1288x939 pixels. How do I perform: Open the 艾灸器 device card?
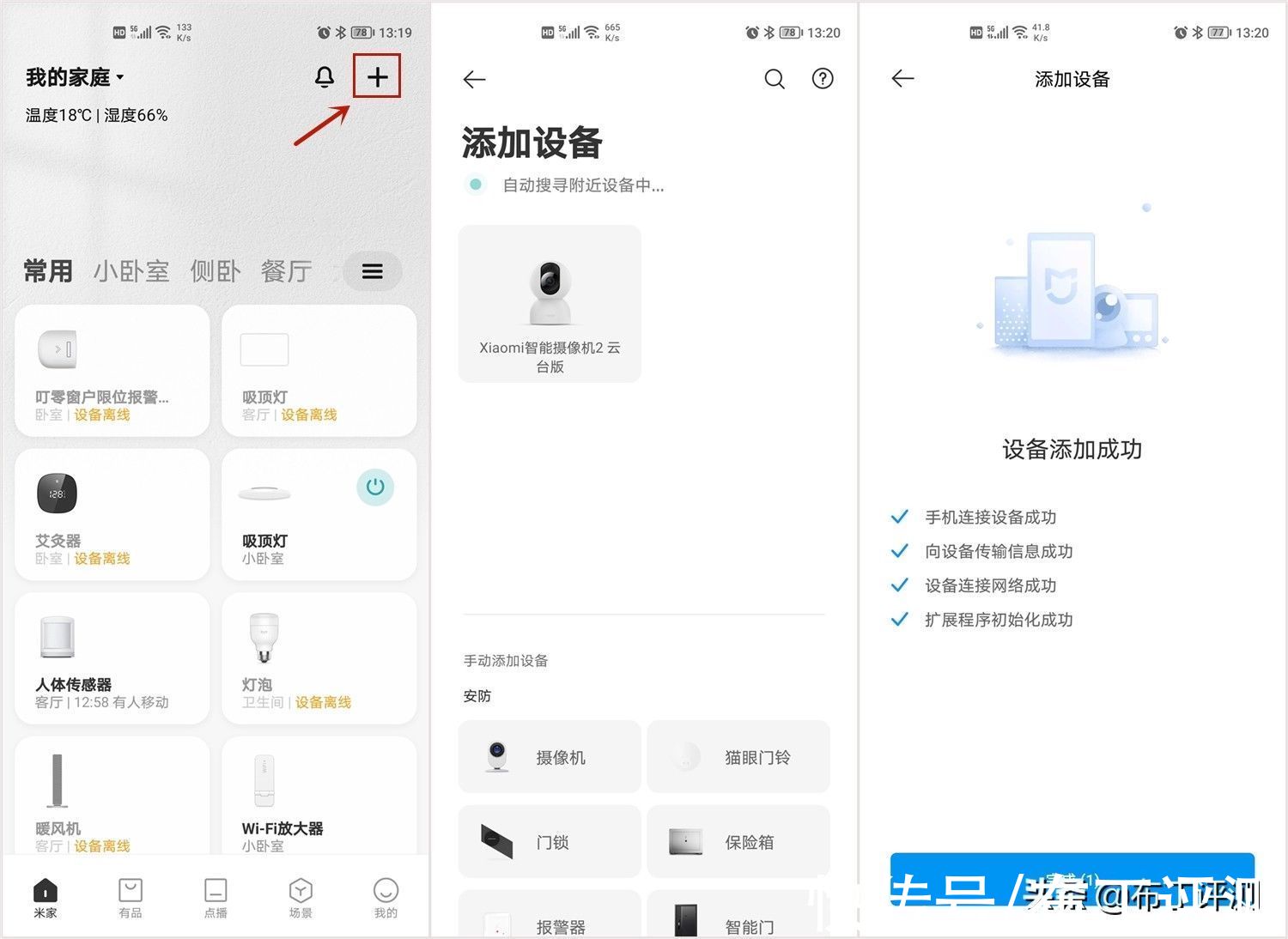tap(112, 515)
